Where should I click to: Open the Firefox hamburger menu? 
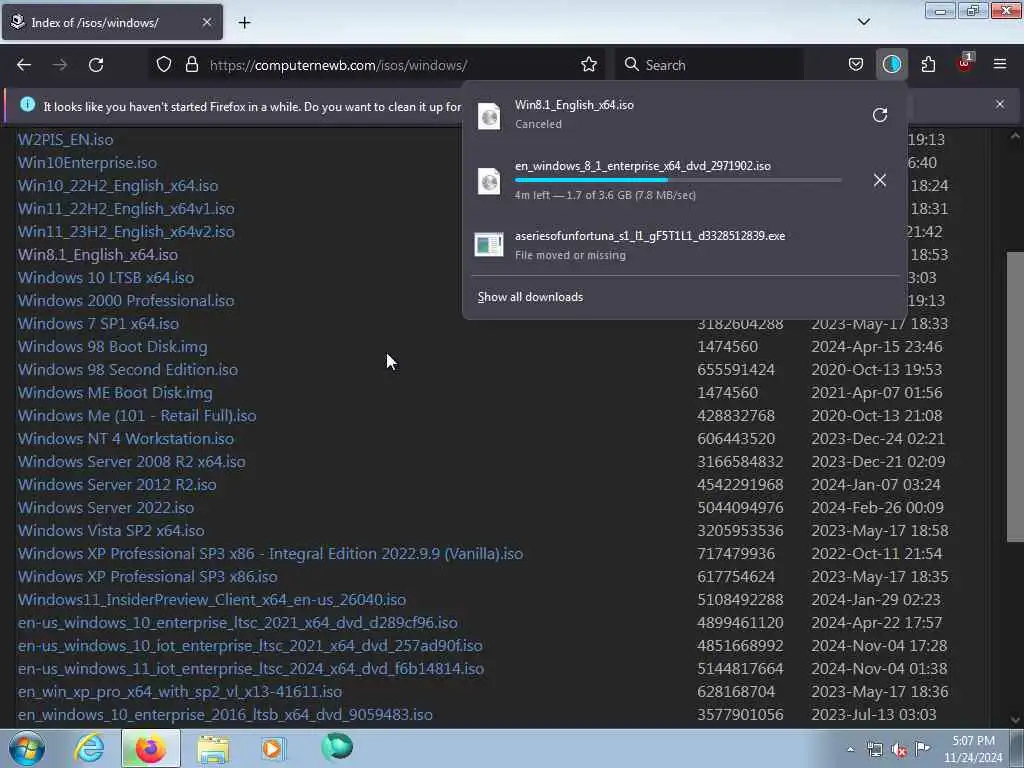(1000, 65)
